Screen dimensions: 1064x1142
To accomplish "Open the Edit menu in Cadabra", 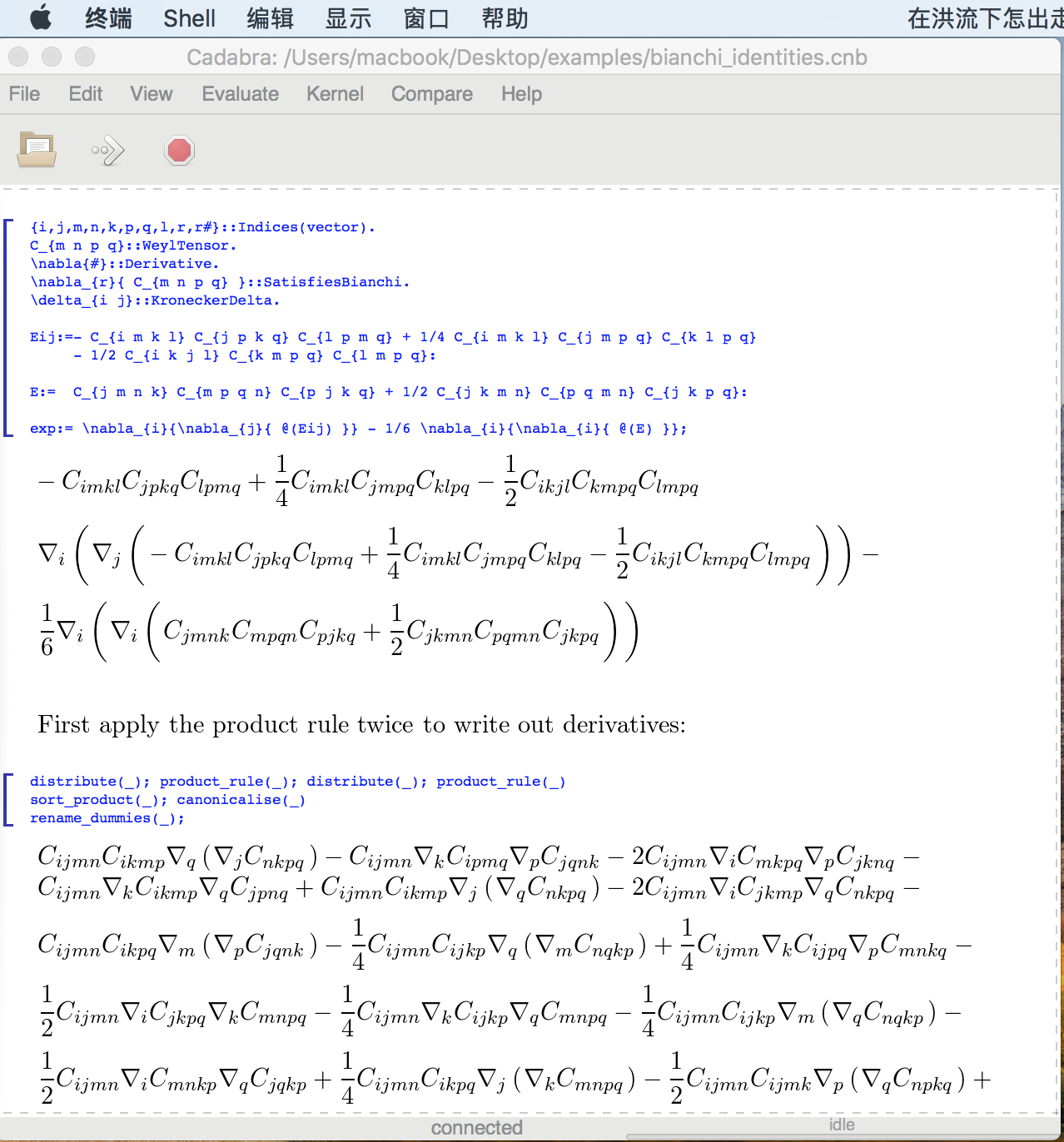I will pyautogui.click(x=86, y=94).
